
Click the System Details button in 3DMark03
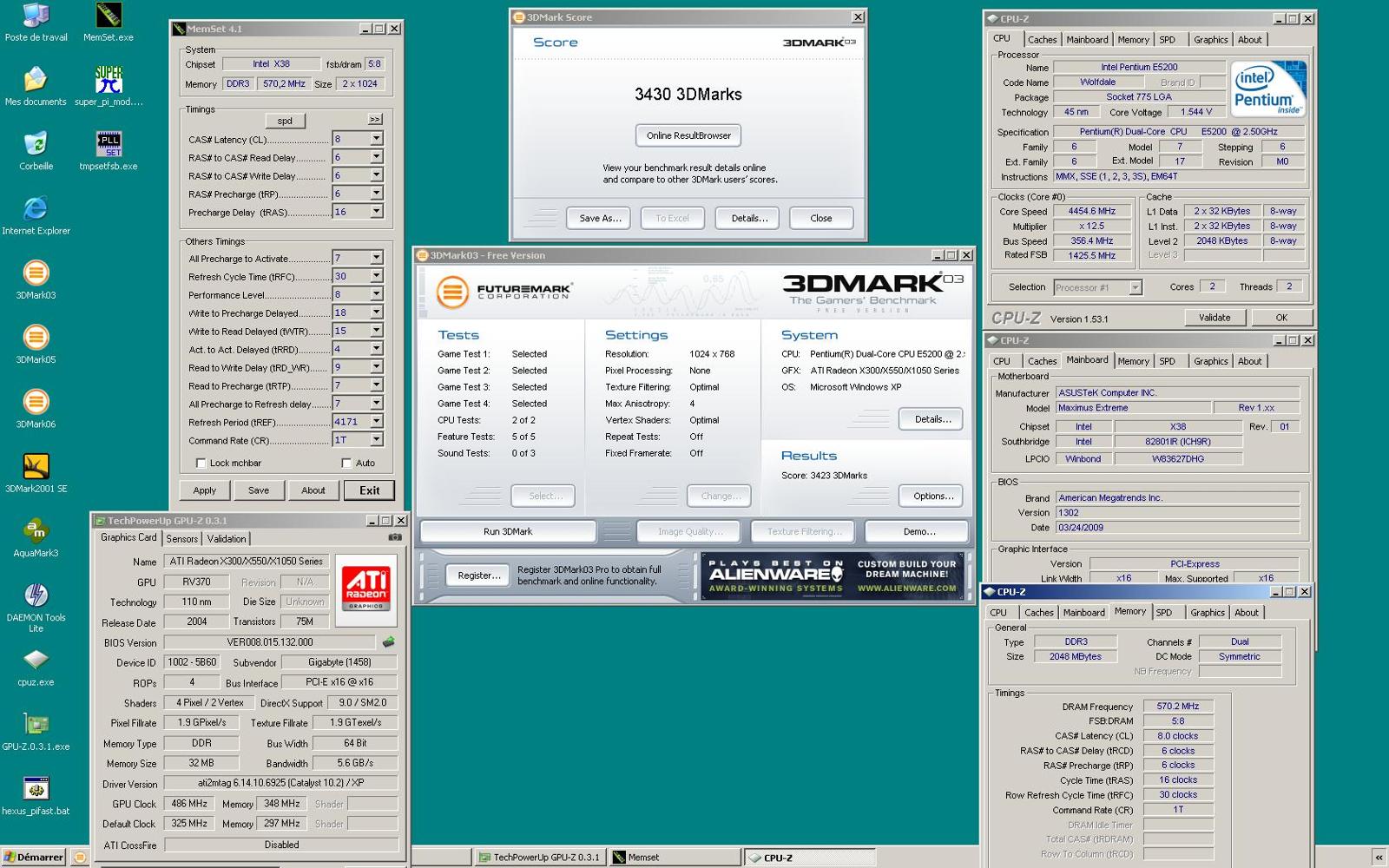coord(933,419)
